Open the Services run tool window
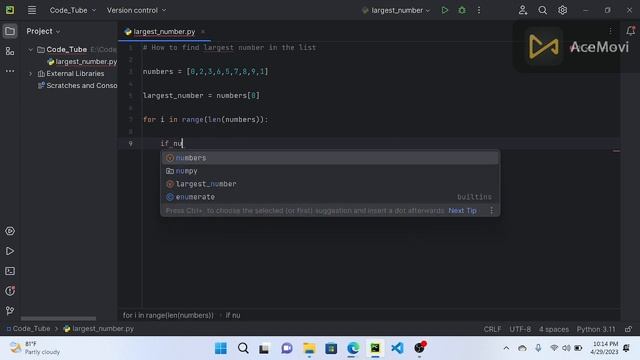The width and height of the screenshot is (640, 360). (10, 251)
